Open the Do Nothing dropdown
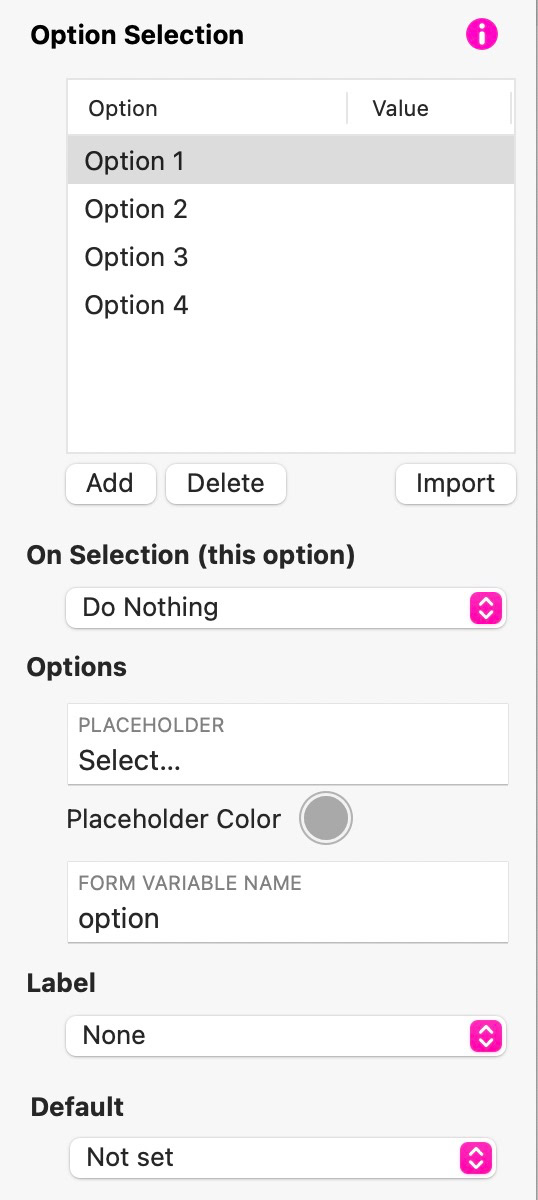538x1200 pixels. click(x=286, y=608)
